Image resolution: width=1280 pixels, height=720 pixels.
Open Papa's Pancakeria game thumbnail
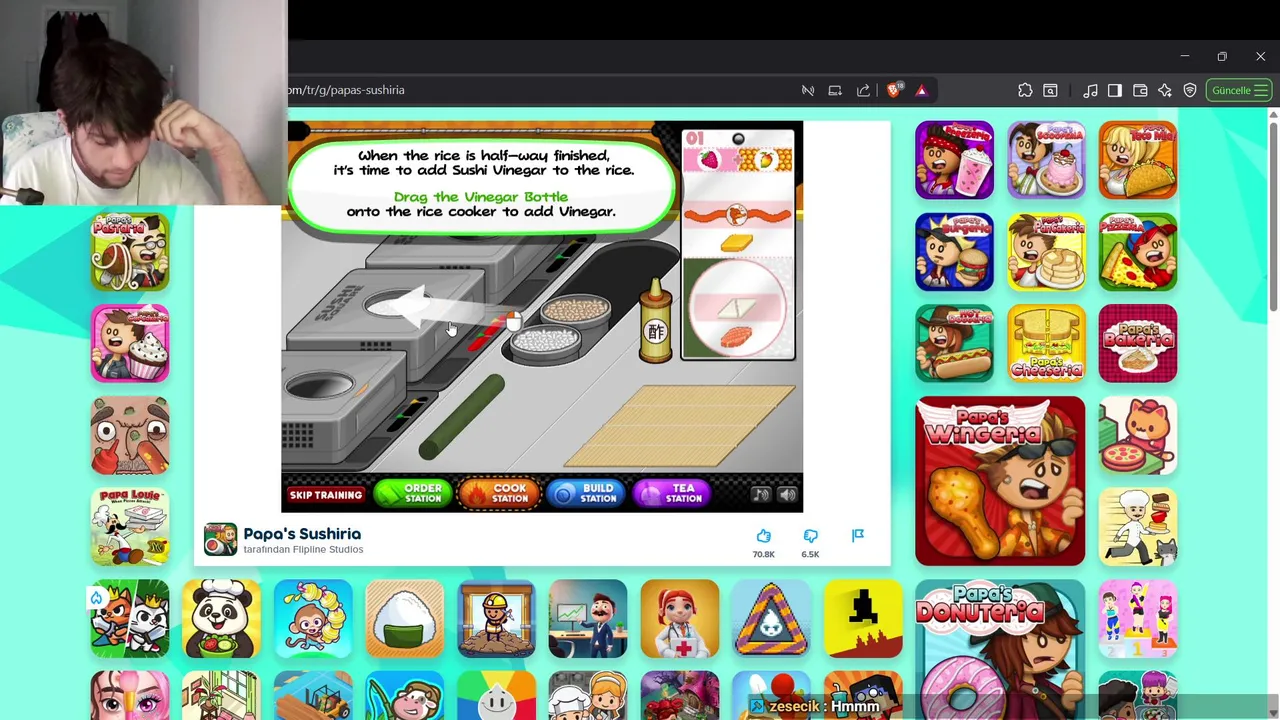[x=1046, y=252]
